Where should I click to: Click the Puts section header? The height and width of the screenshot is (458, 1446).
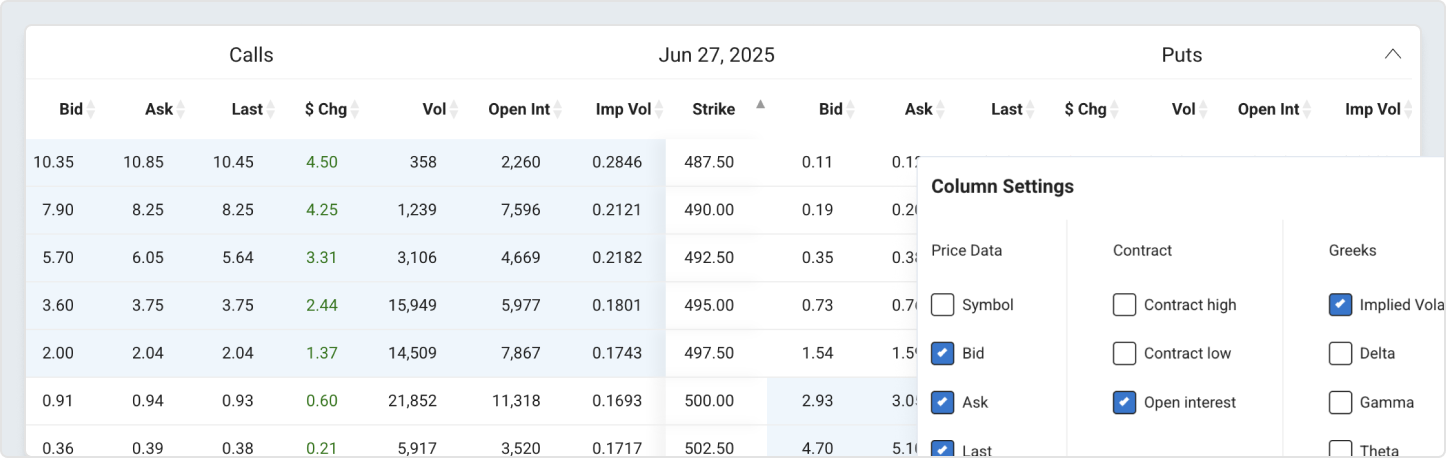point(1181,55)
